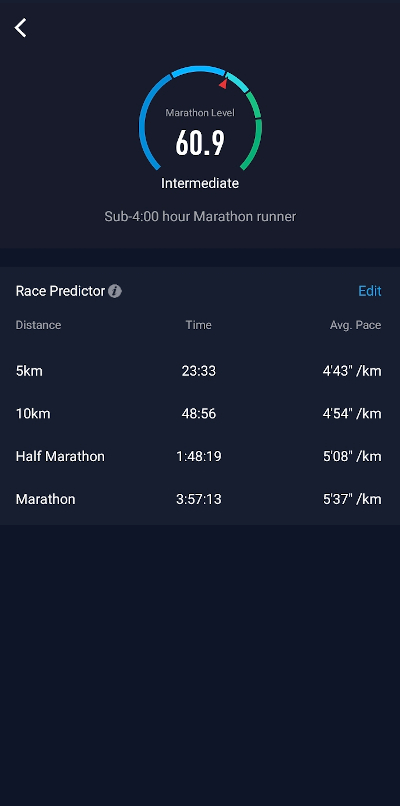
Task: Select the Marathon row label
Action: (46, 499)
